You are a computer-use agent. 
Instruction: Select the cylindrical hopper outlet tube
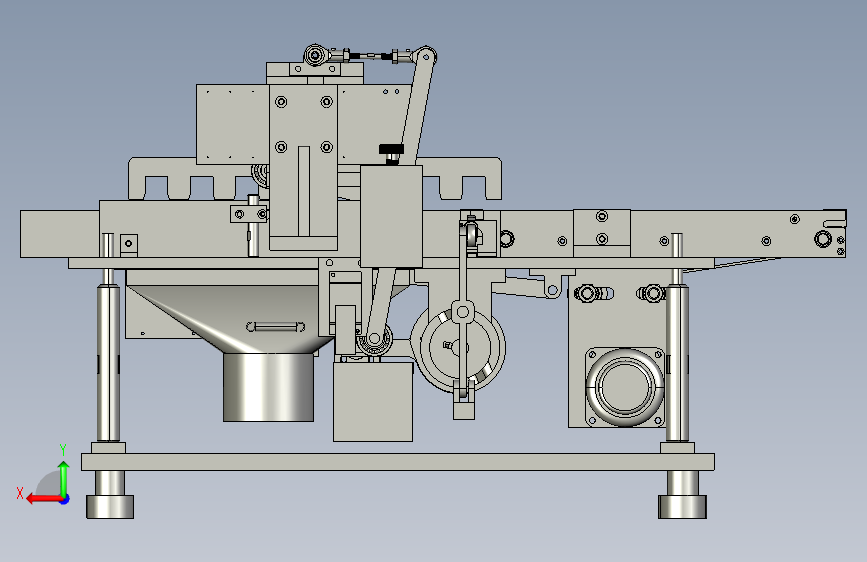(x=268, y=387)
